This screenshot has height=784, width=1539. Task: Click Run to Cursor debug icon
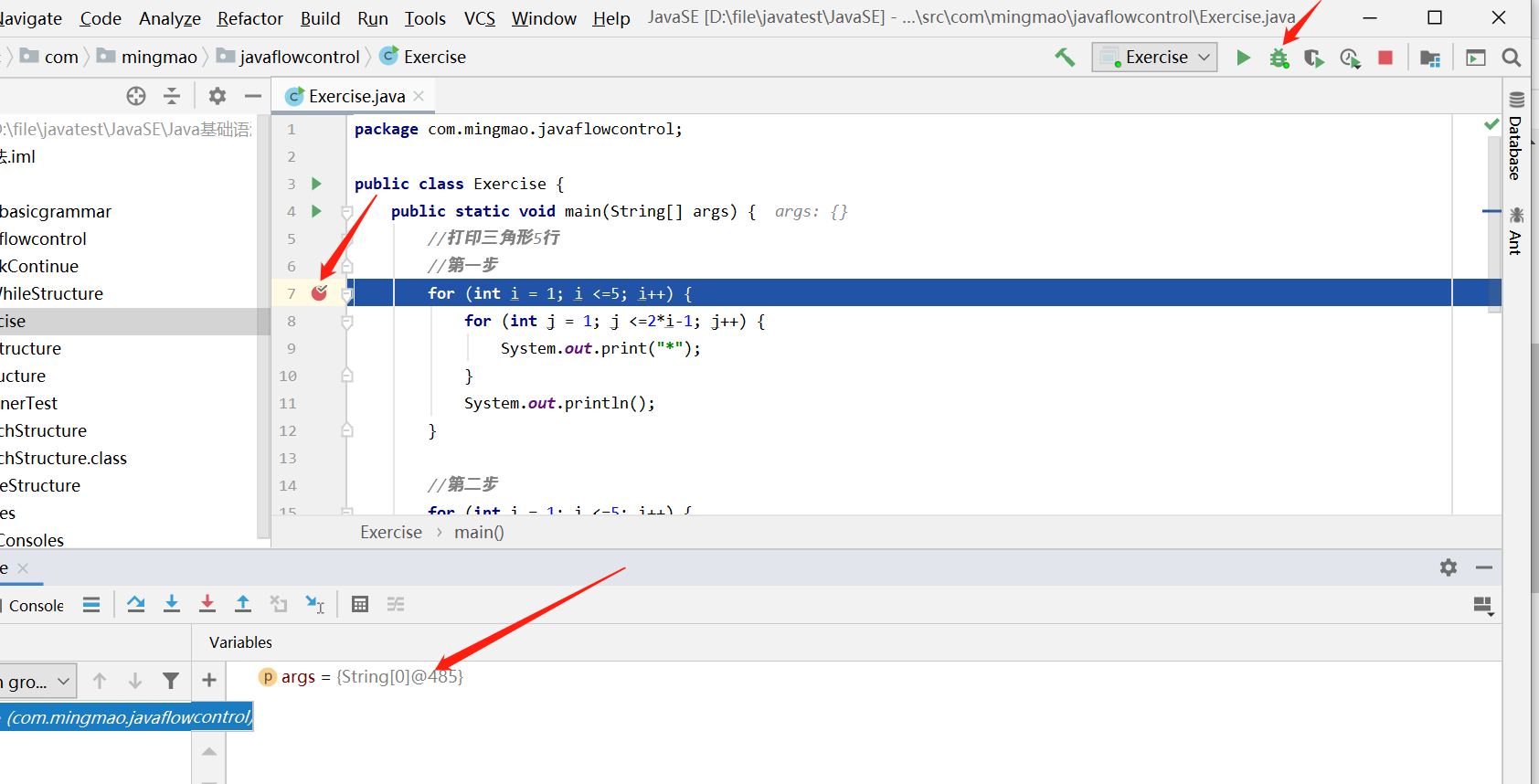(315, 604)
